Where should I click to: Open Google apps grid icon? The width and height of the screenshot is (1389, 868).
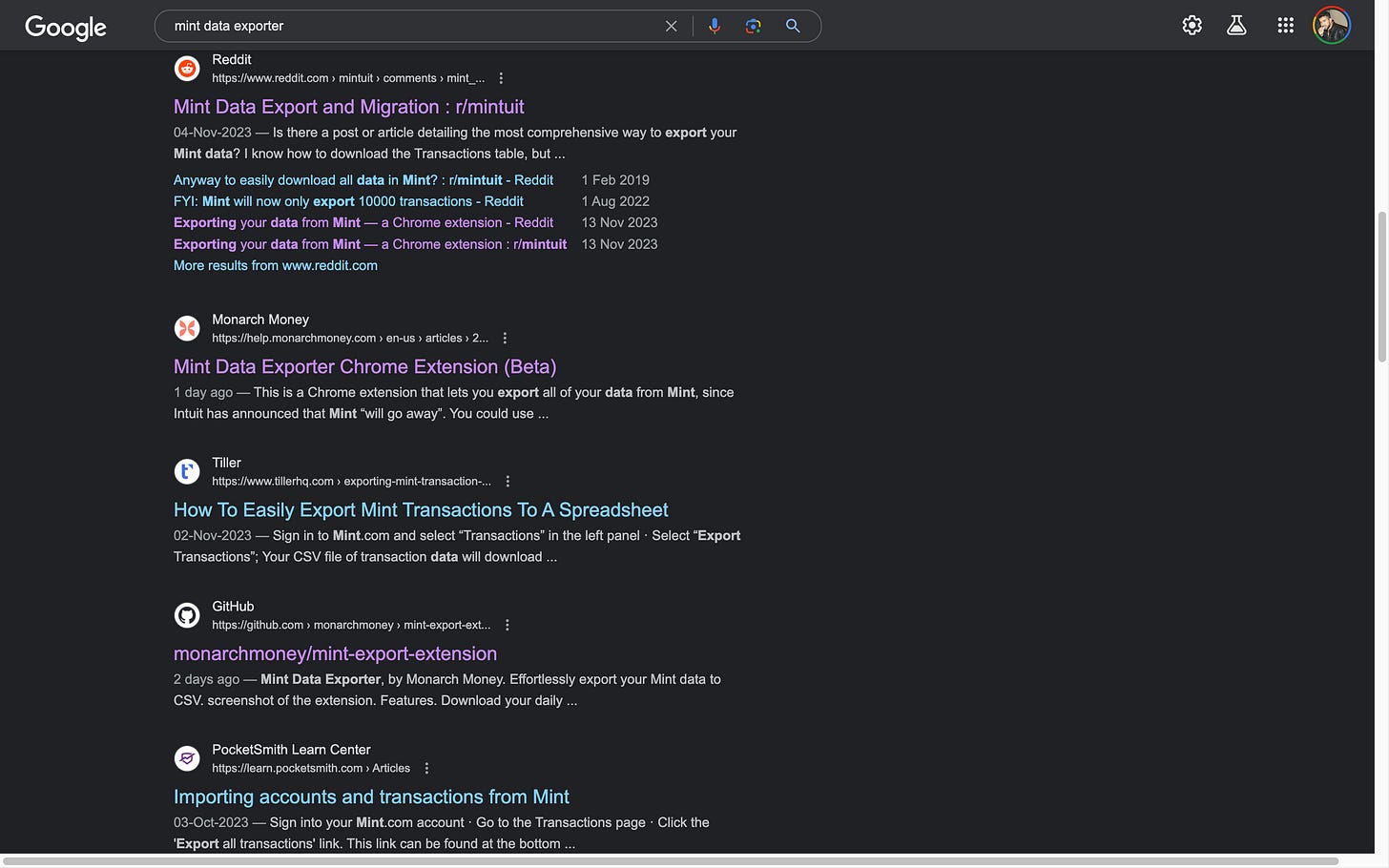tap(1285, 26)
